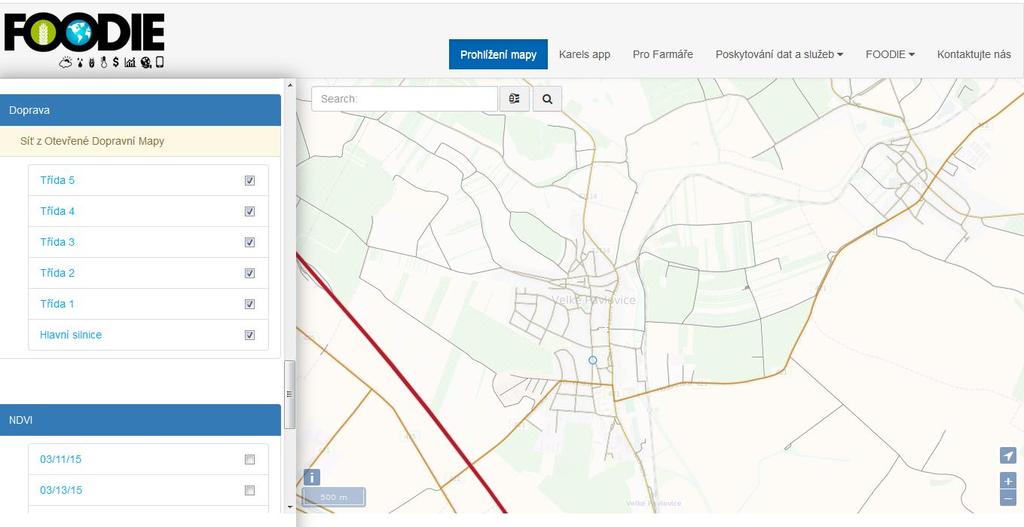Viewport: 1024px width, 527px height.
Task: Click the sidebar scrollbar thumb
Action: (x=290, y=394)
